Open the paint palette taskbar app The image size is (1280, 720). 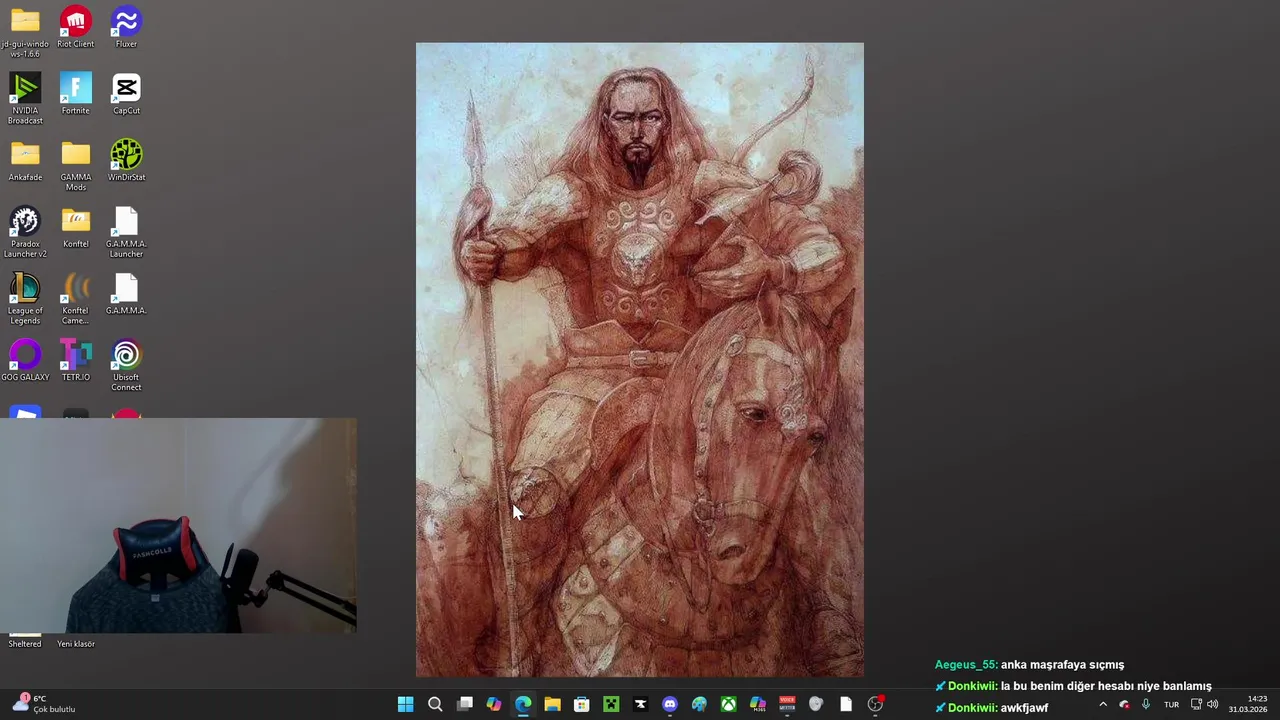pyautogui.click(x=699, y=704)
